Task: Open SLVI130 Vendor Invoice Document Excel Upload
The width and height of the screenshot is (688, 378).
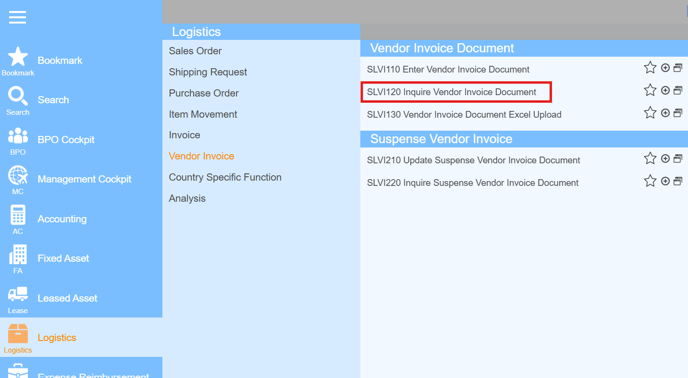Action: point(464,115)
